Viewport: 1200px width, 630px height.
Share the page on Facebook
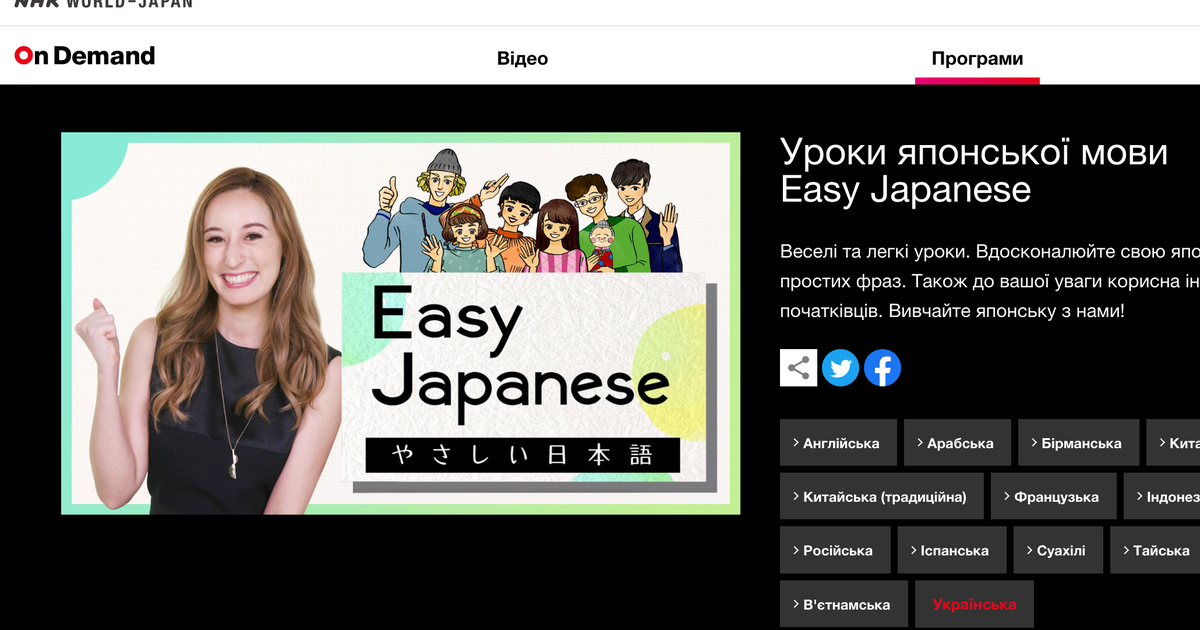click(x=882, y=368)
